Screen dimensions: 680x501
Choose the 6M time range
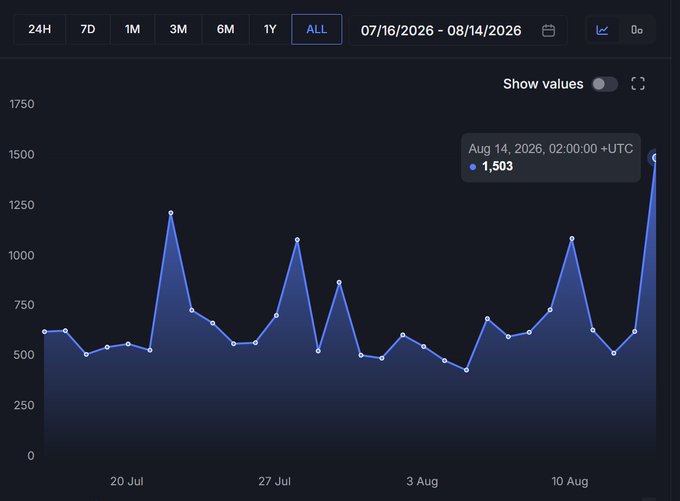pos(226,29)
